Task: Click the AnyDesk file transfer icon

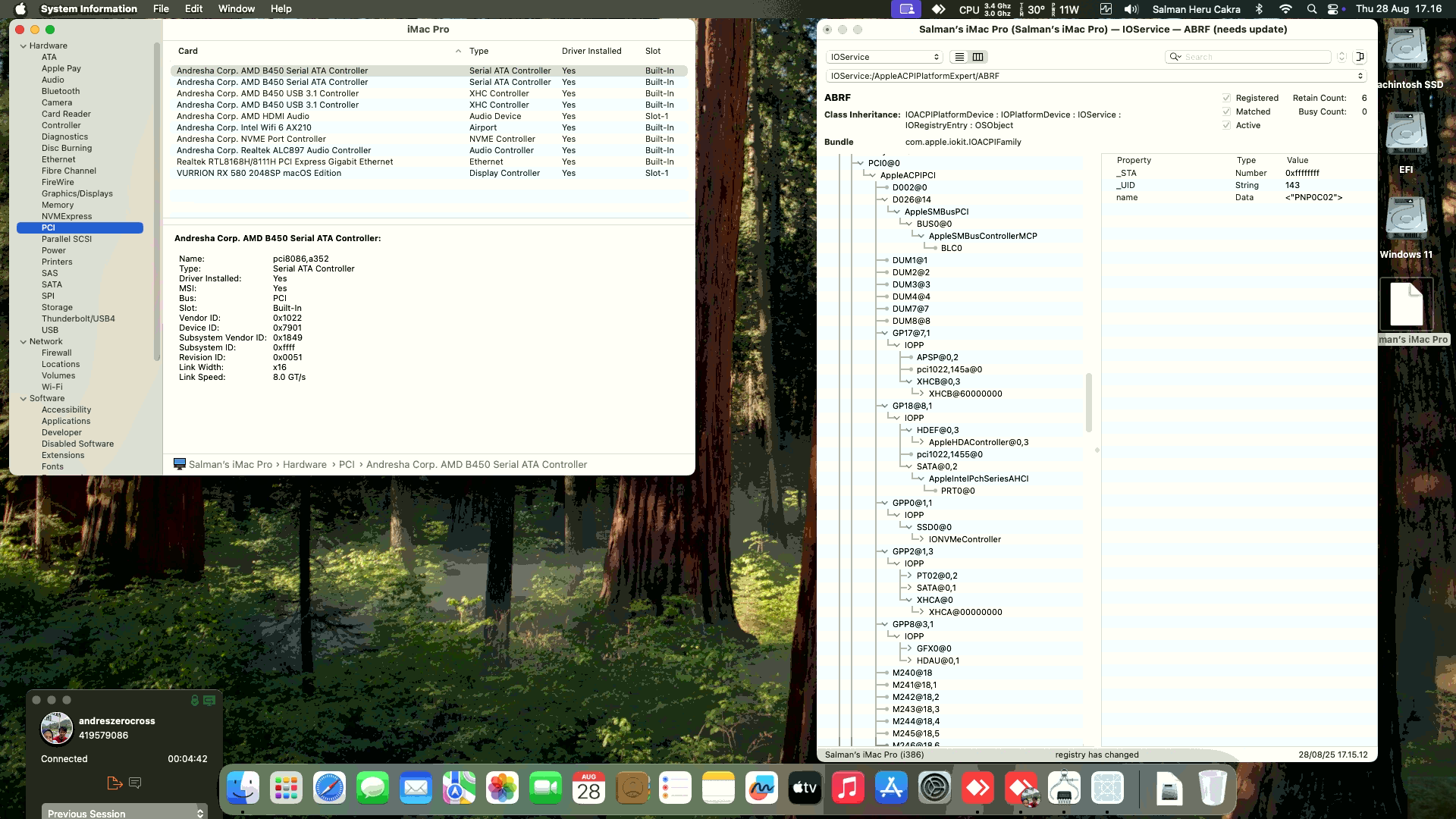Action: click(x=115, y=783)
